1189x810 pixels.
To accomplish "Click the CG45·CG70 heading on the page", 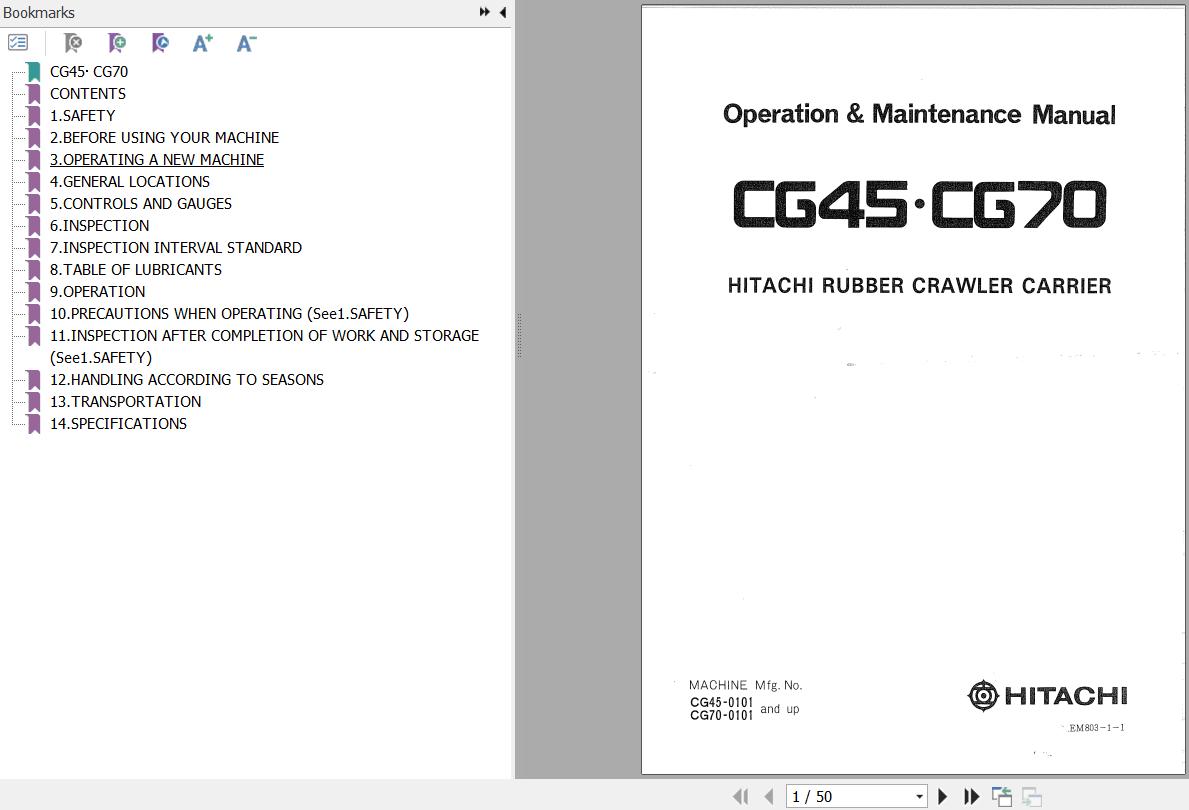I will (x=919, y=204).
